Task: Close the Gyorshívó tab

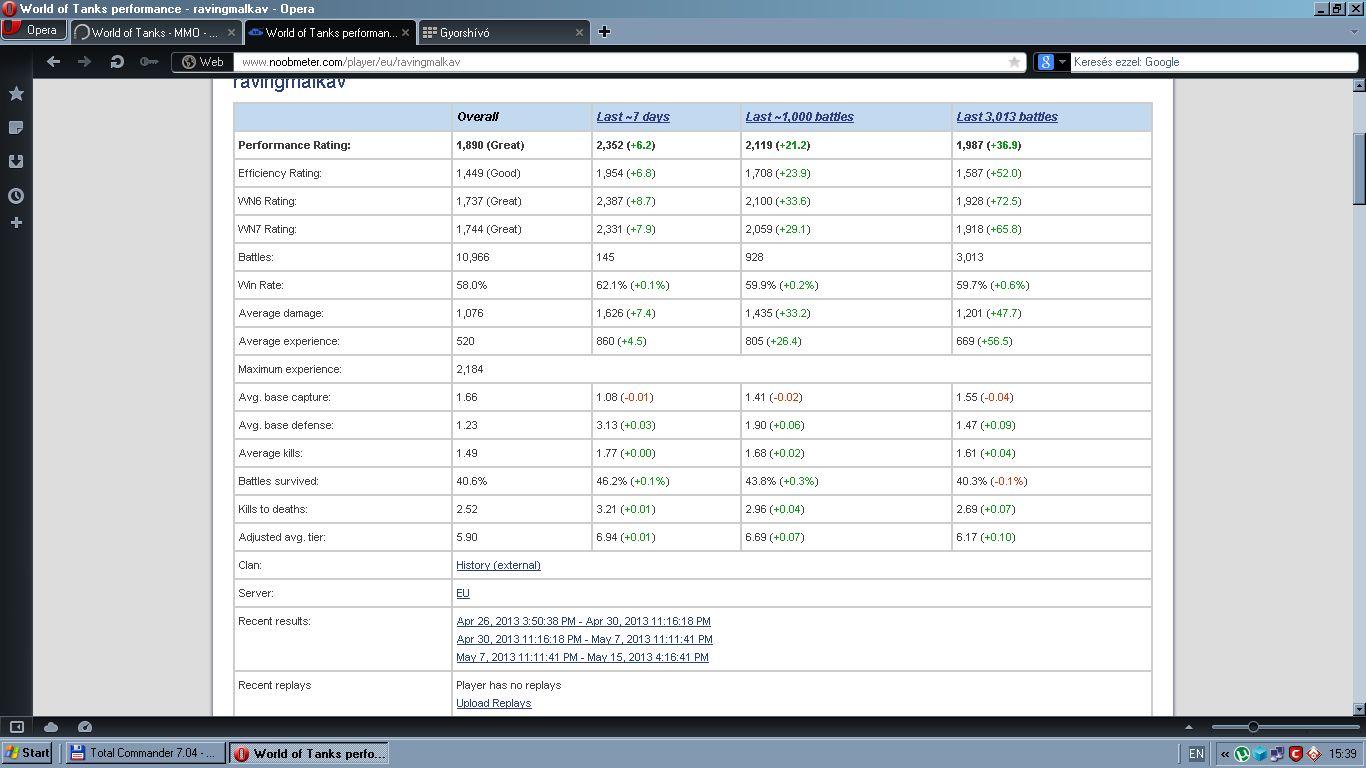Action: click(x=579, y=32)
